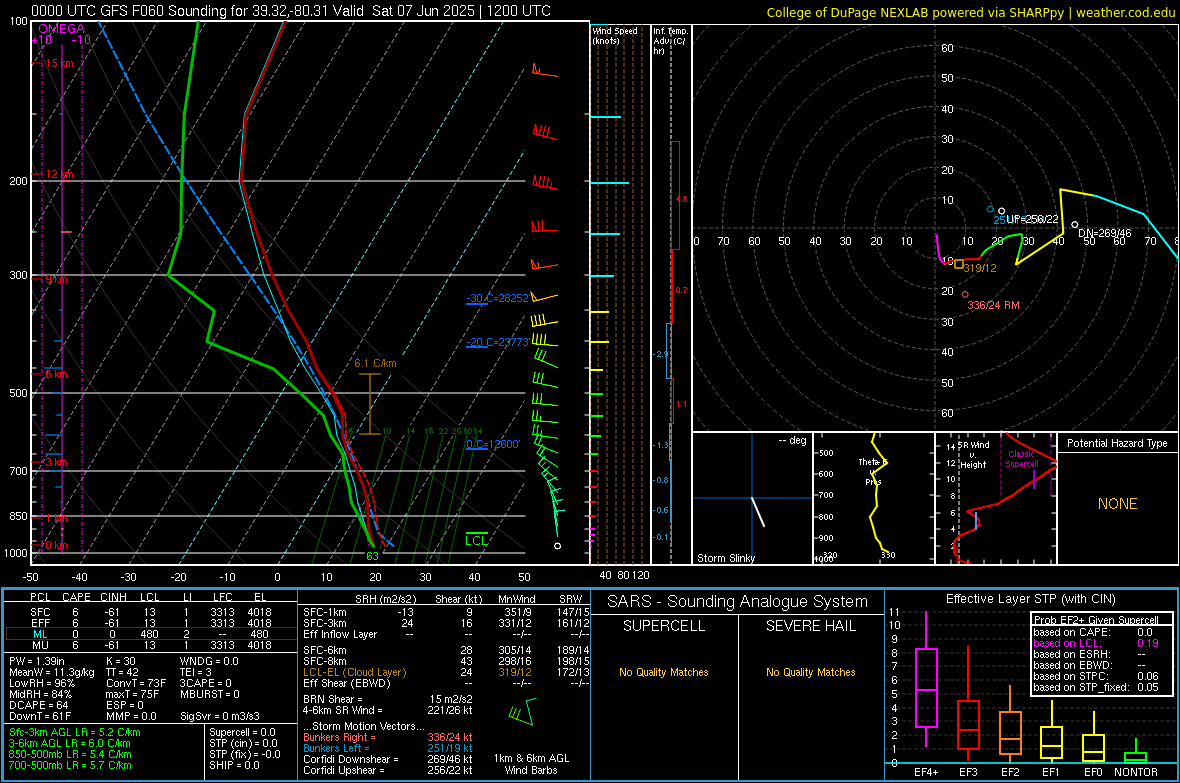1180x783 pixels.
Task: Click the based on STPC: 0.06 line
Action: pos(1096,676)
